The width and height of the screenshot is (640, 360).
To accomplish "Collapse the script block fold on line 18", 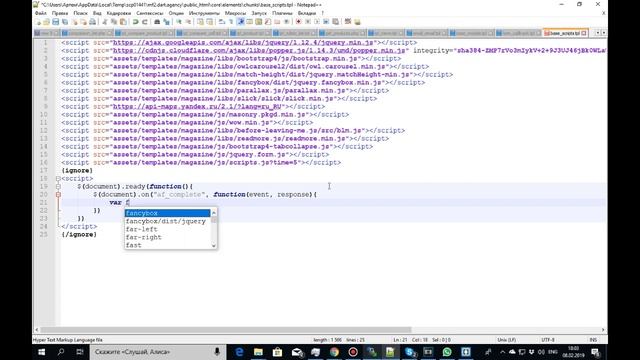I will (58, 178).
